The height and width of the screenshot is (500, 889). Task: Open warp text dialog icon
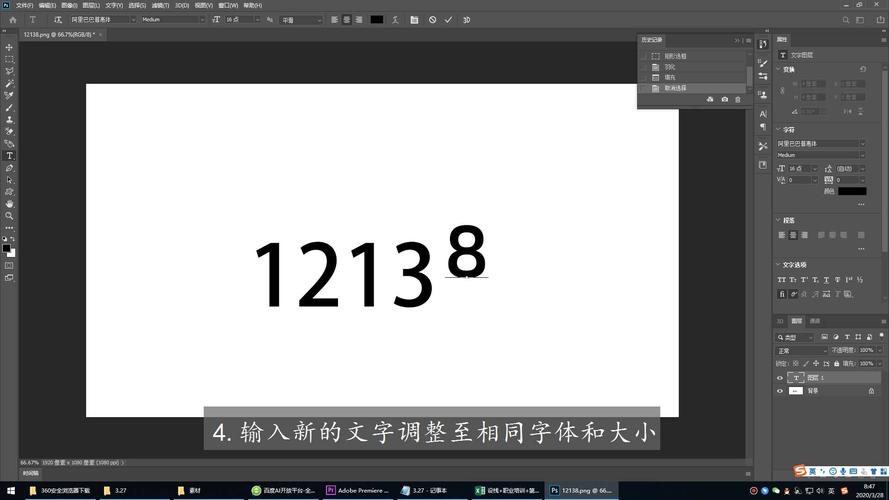pyautogui.click(x=395, y=20)
